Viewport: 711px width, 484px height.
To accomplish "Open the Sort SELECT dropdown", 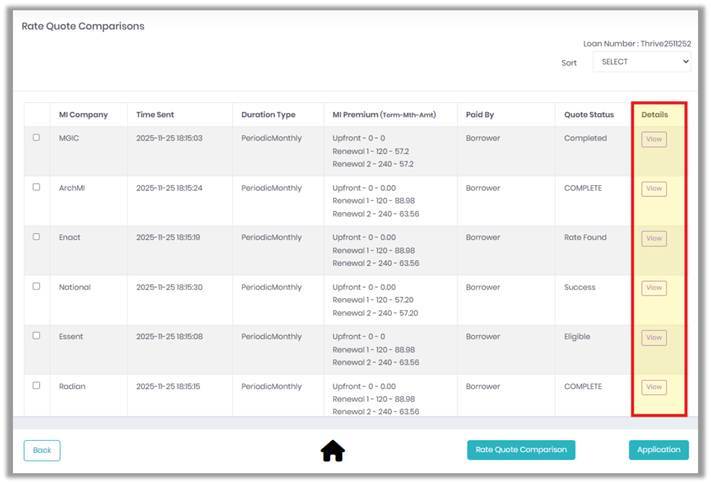I will click(x=642, y=62).
